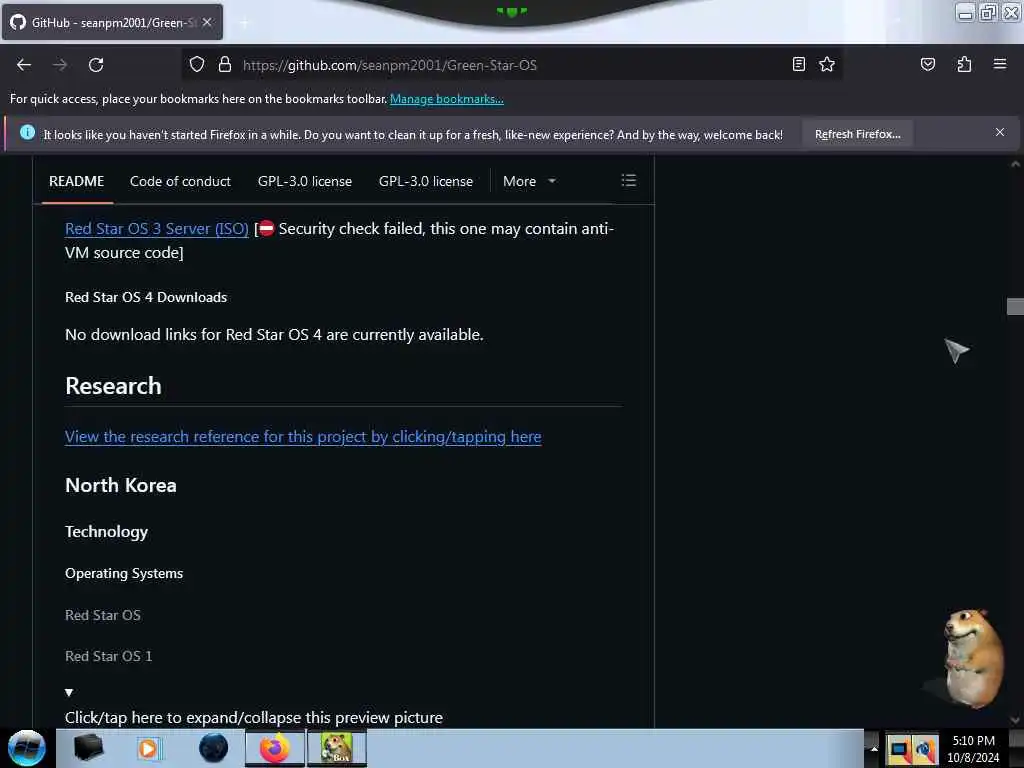Open the Firefox hamburger menu
This screenshot has width=1024, height=768.
coord(999,64)
